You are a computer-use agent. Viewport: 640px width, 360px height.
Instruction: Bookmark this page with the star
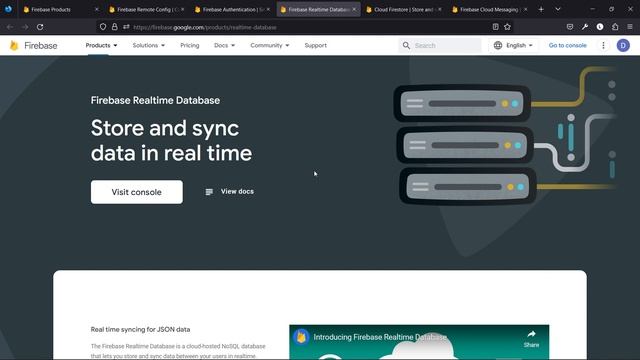[x=507, y=27]
